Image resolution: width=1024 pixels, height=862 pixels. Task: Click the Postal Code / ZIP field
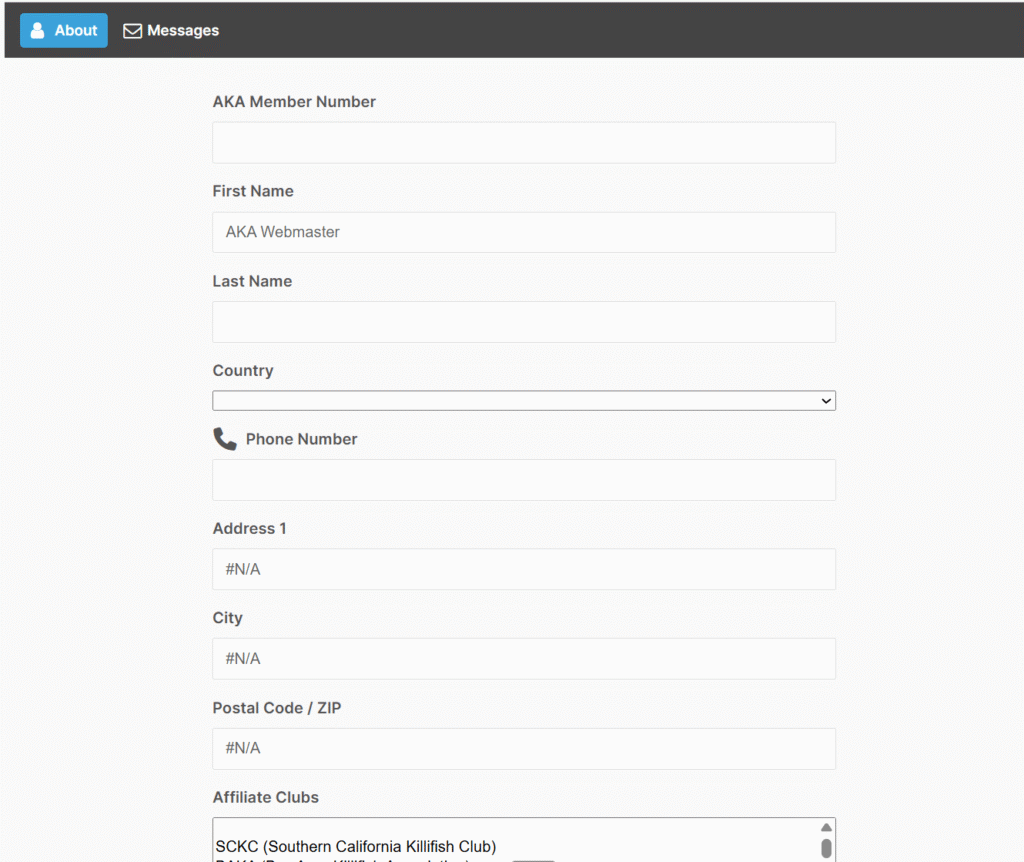(x=523, y=749)
